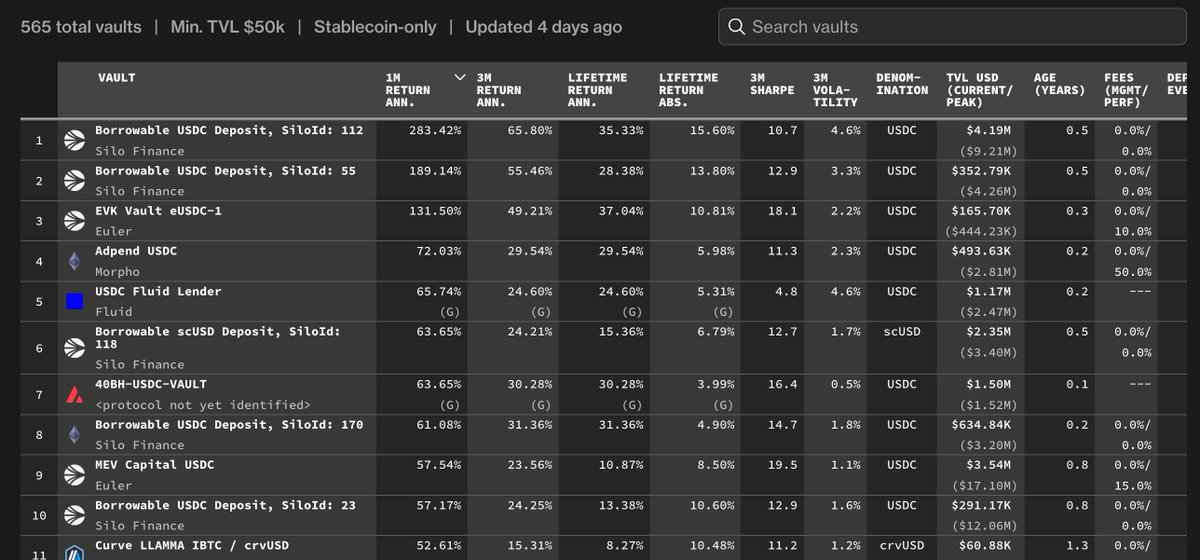Click the Ethereum icon beside SiloId: 170 vault
The width and height of the screenshot is (1200, 560).
click(74, 435)
